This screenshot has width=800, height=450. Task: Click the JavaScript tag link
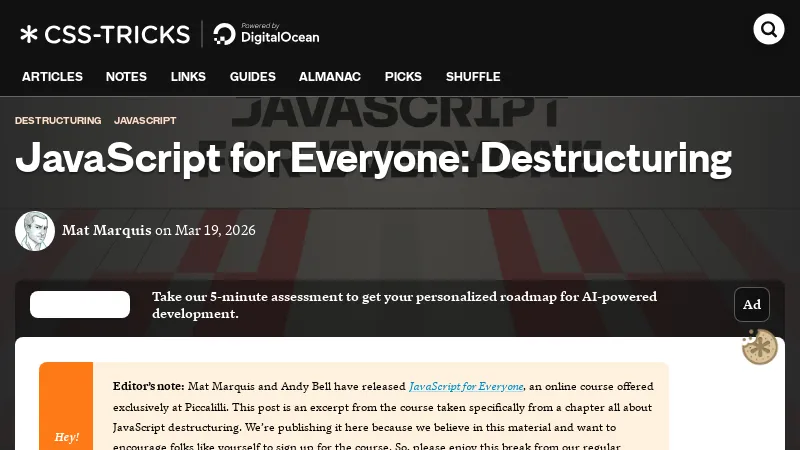[145, 120]
